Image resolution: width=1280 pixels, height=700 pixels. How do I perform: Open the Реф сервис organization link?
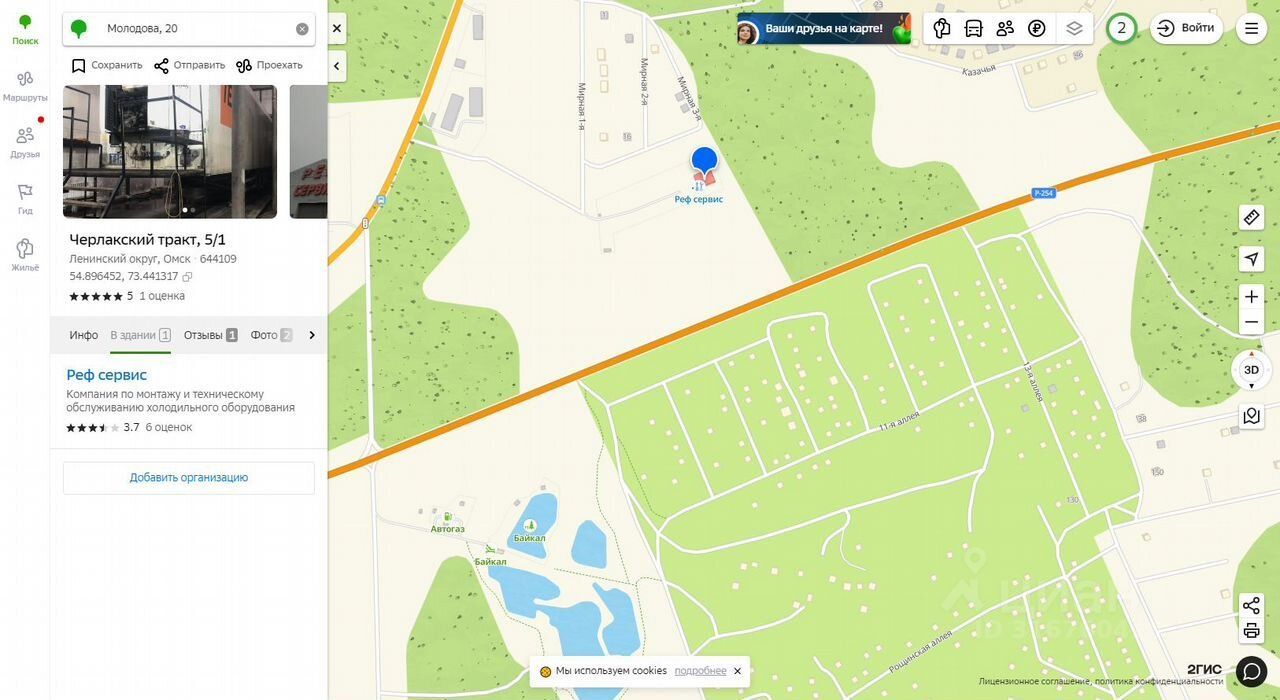[x=107, y=375]
